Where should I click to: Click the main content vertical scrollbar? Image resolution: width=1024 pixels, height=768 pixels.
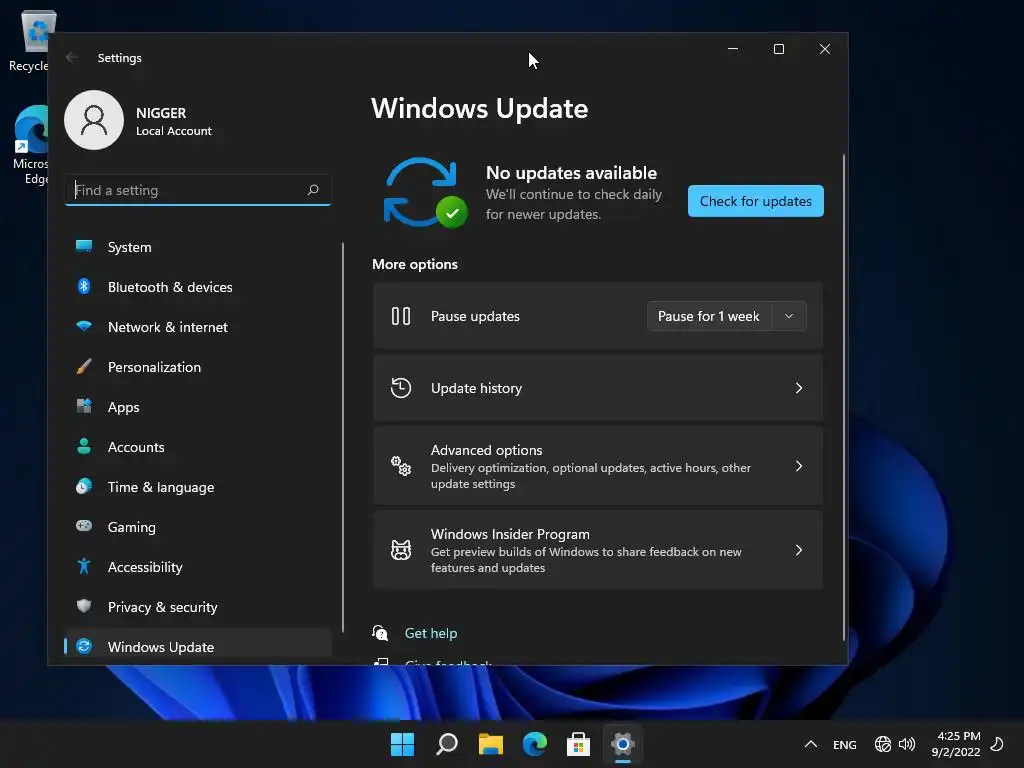click(x=844, y=397)
